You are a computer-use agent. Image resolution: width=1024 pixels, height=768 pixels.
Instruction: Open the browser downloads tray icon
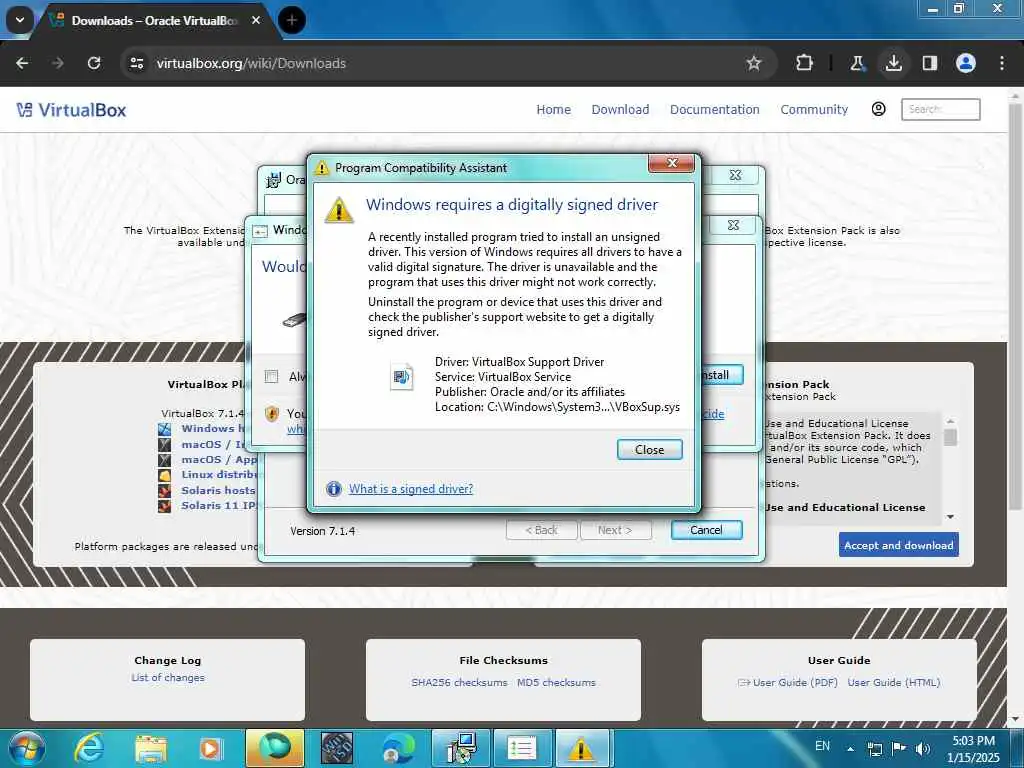pos(893,63)
